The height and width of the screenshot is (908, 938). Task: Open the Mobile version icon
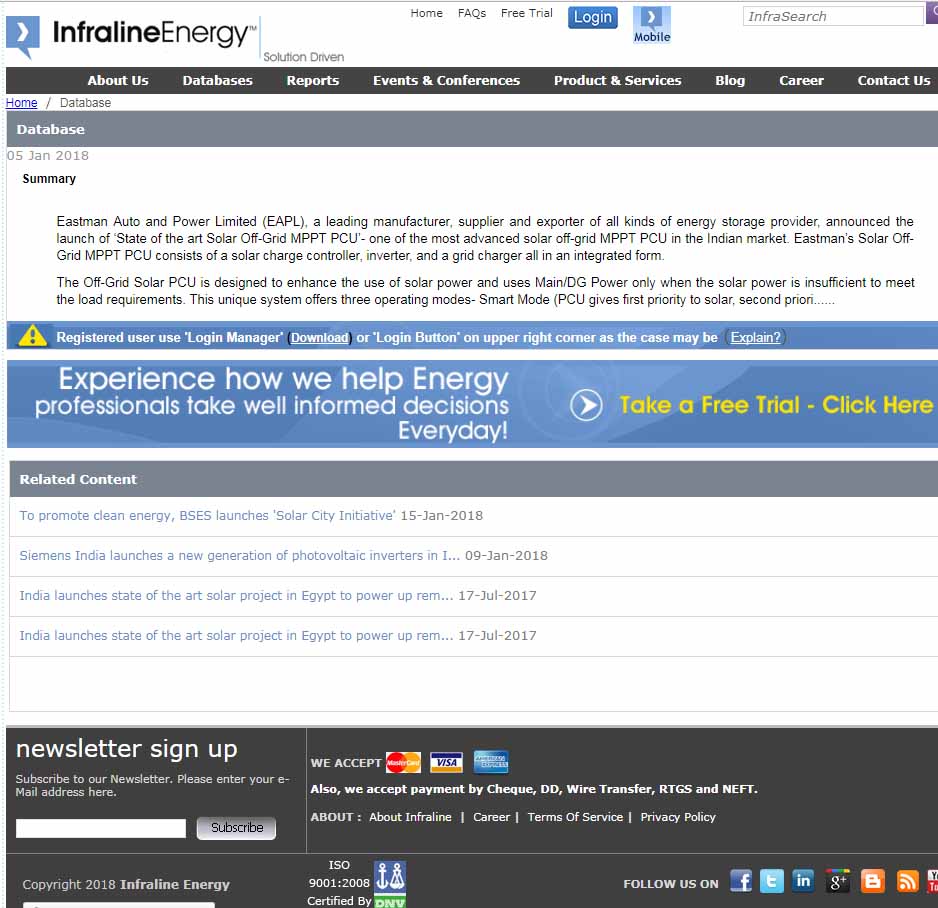coord(652,25)
